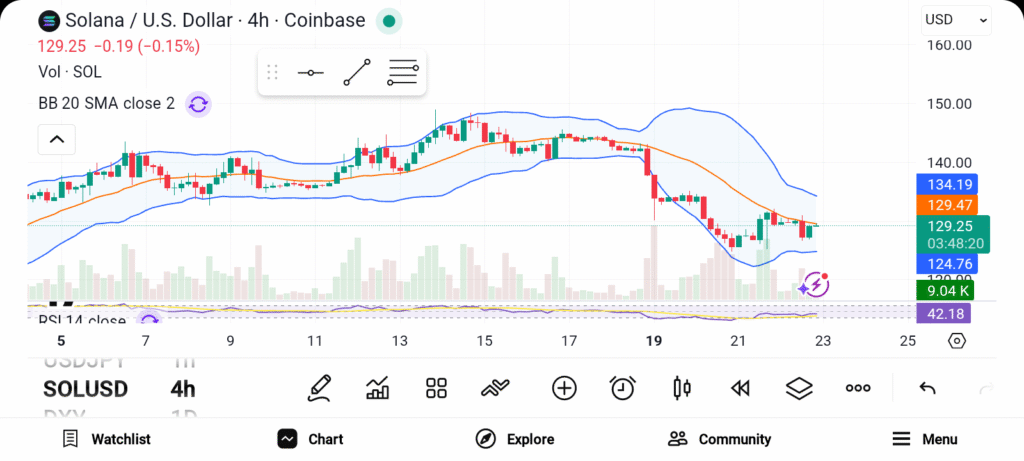This screenshot has height=461, width=1024.
Task: Create an alert with the alarm clock icon
Action: tap(623, 388)
